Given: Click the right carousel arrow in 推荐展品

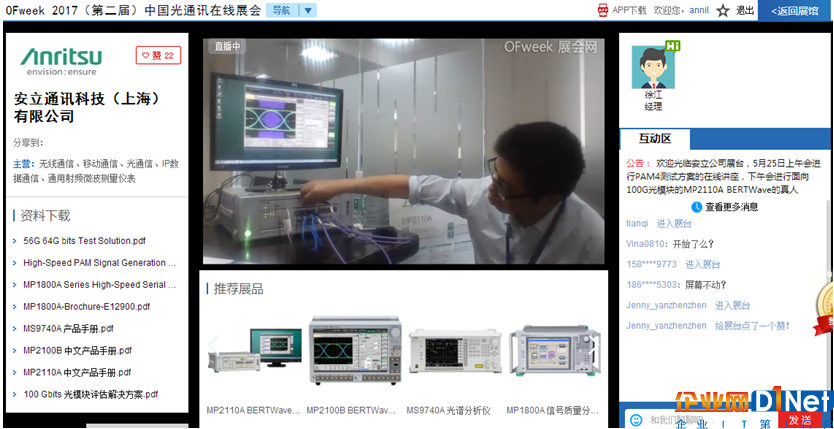Looking at the screenshot, I should tap(595, 344).
